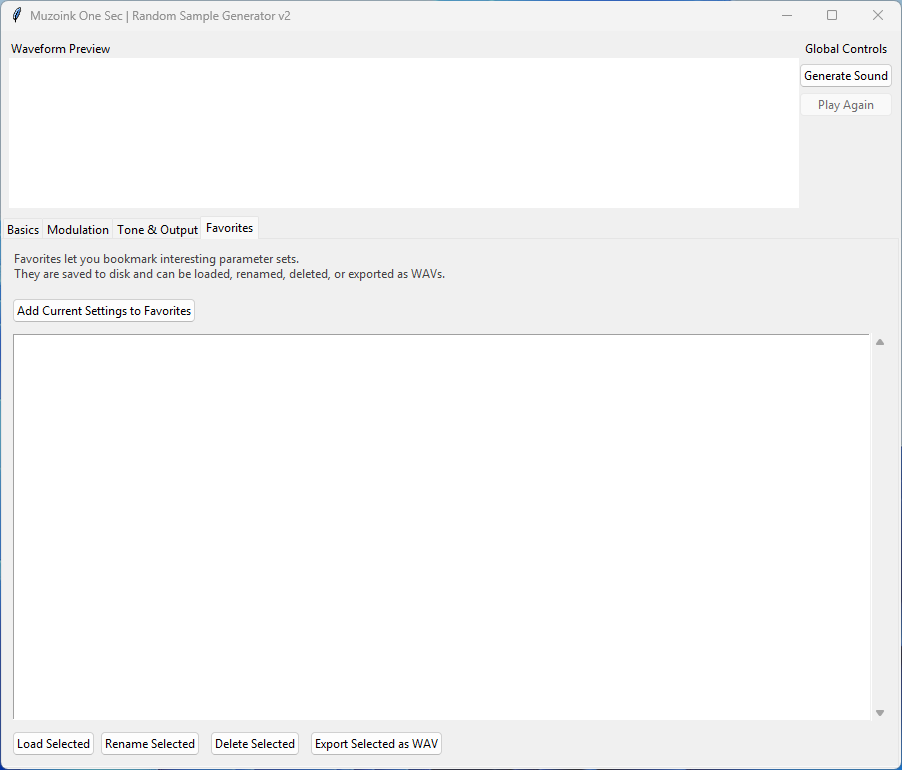The width and height of the screenshot is (902, 770).
Task: Select the Favorites tab
Action: 230,228
